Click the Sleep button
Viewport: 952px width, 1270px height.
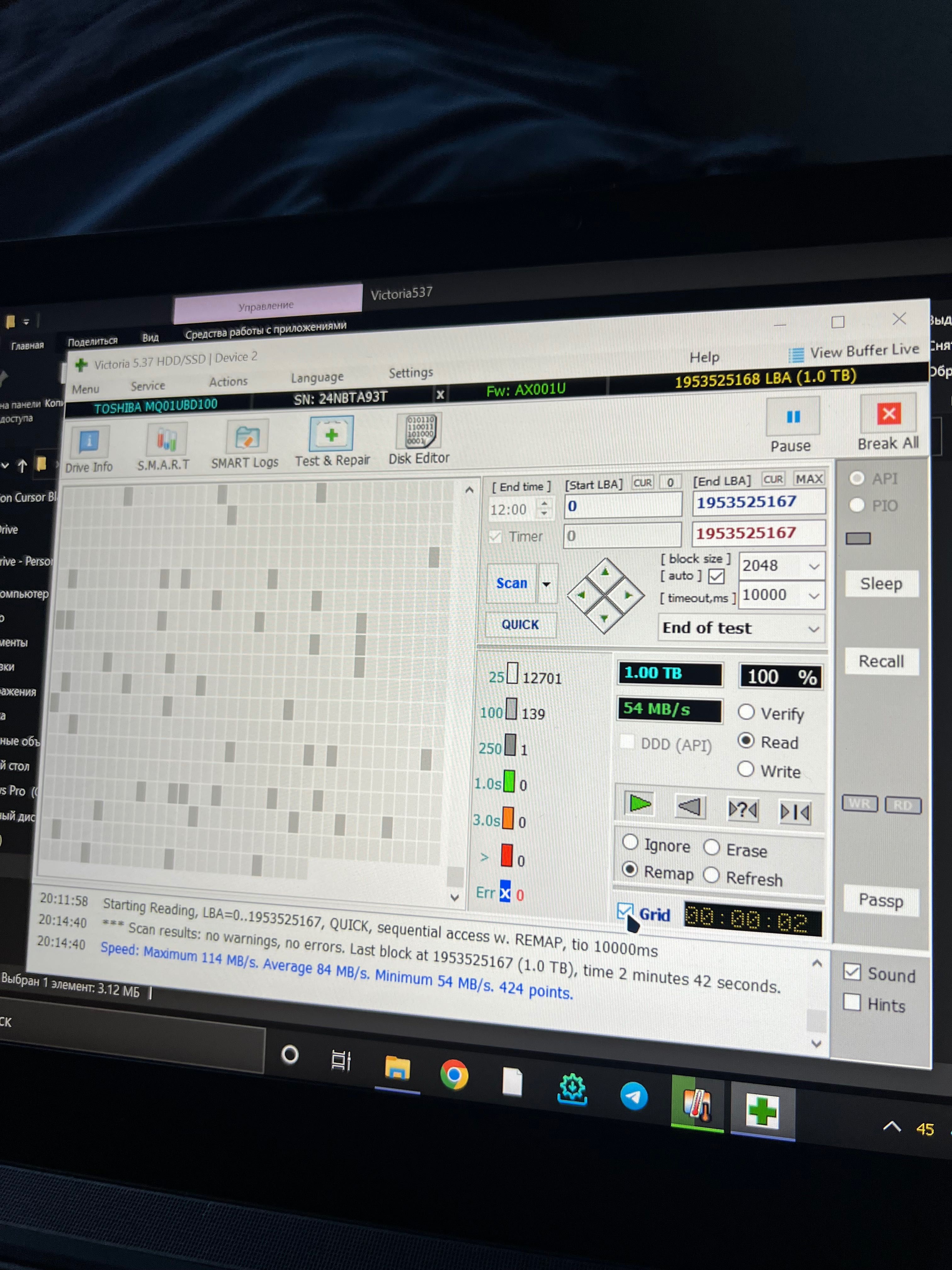click(881, 583)
